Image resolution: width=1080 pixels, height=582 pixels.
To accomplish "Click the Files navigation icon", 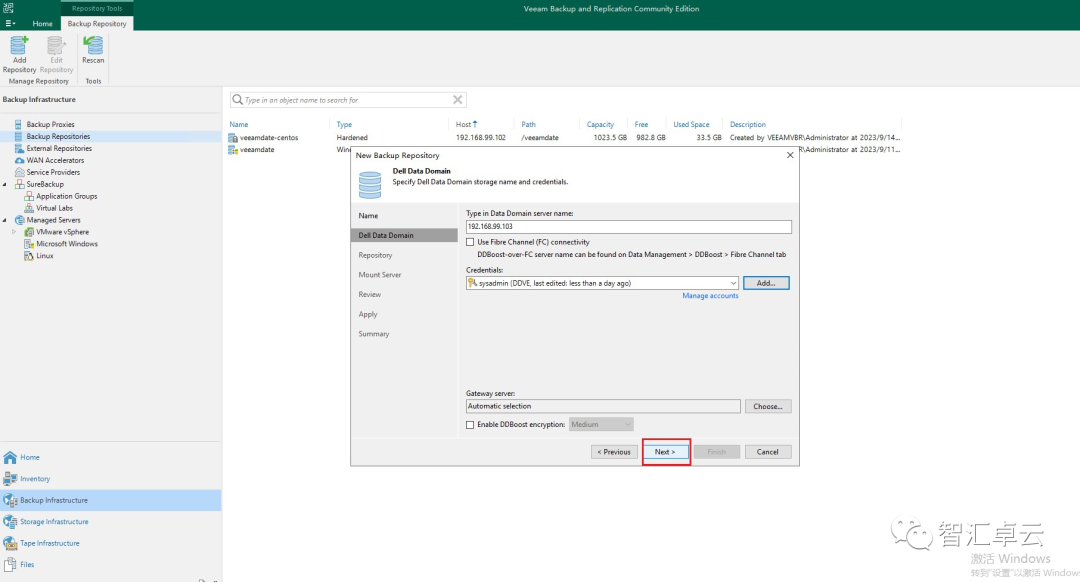I will [10, 564].
